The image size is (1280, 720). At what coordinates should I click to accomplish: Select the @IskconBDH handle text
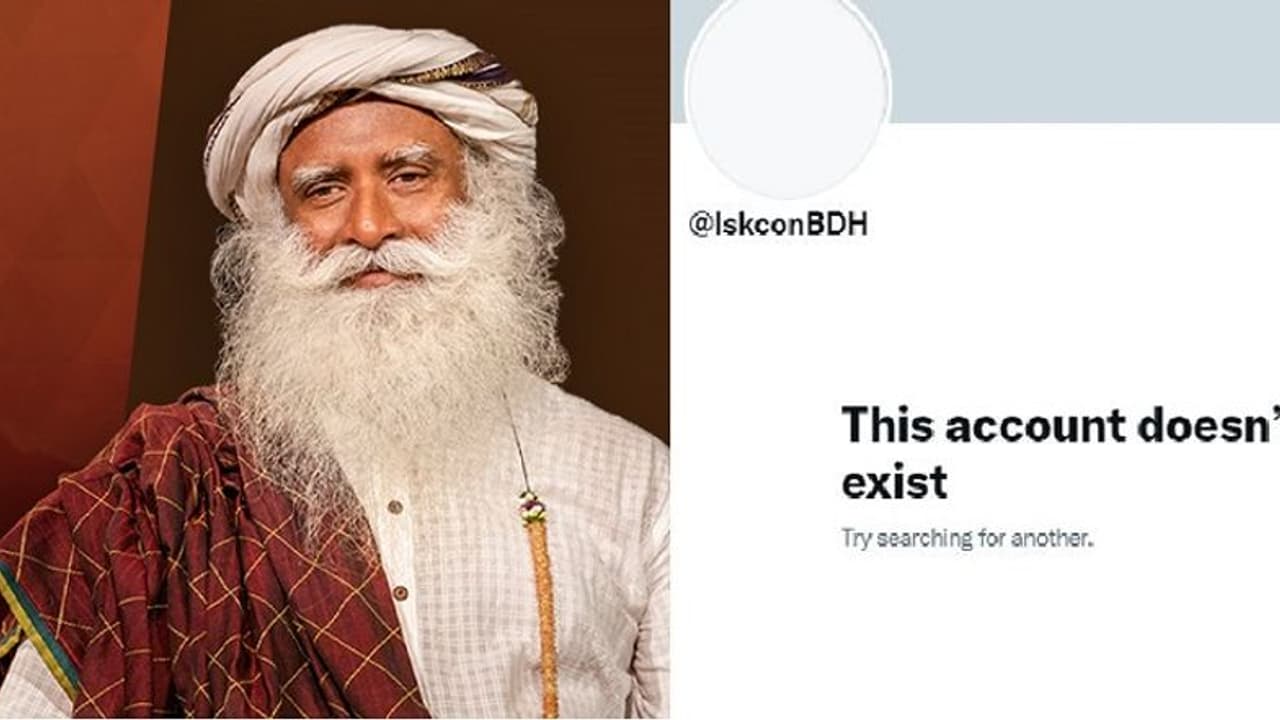pyautogui.click(x=778, y=225)
